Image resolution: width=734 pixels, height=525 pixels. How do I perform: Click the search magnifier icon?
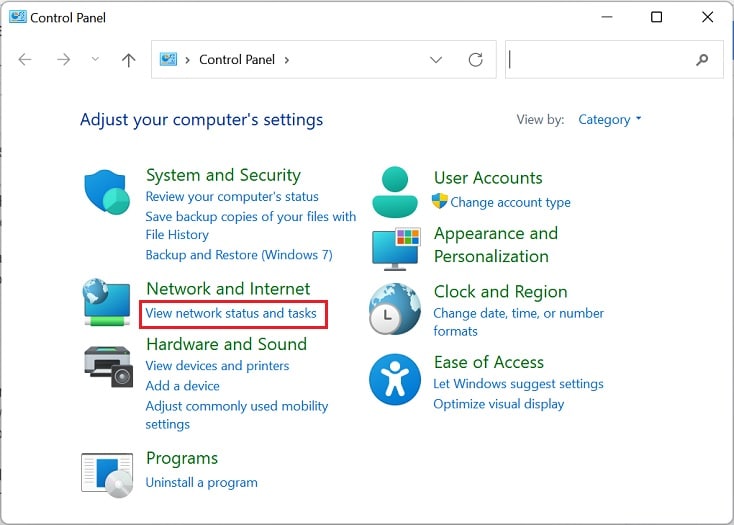[x=702, y=59]
